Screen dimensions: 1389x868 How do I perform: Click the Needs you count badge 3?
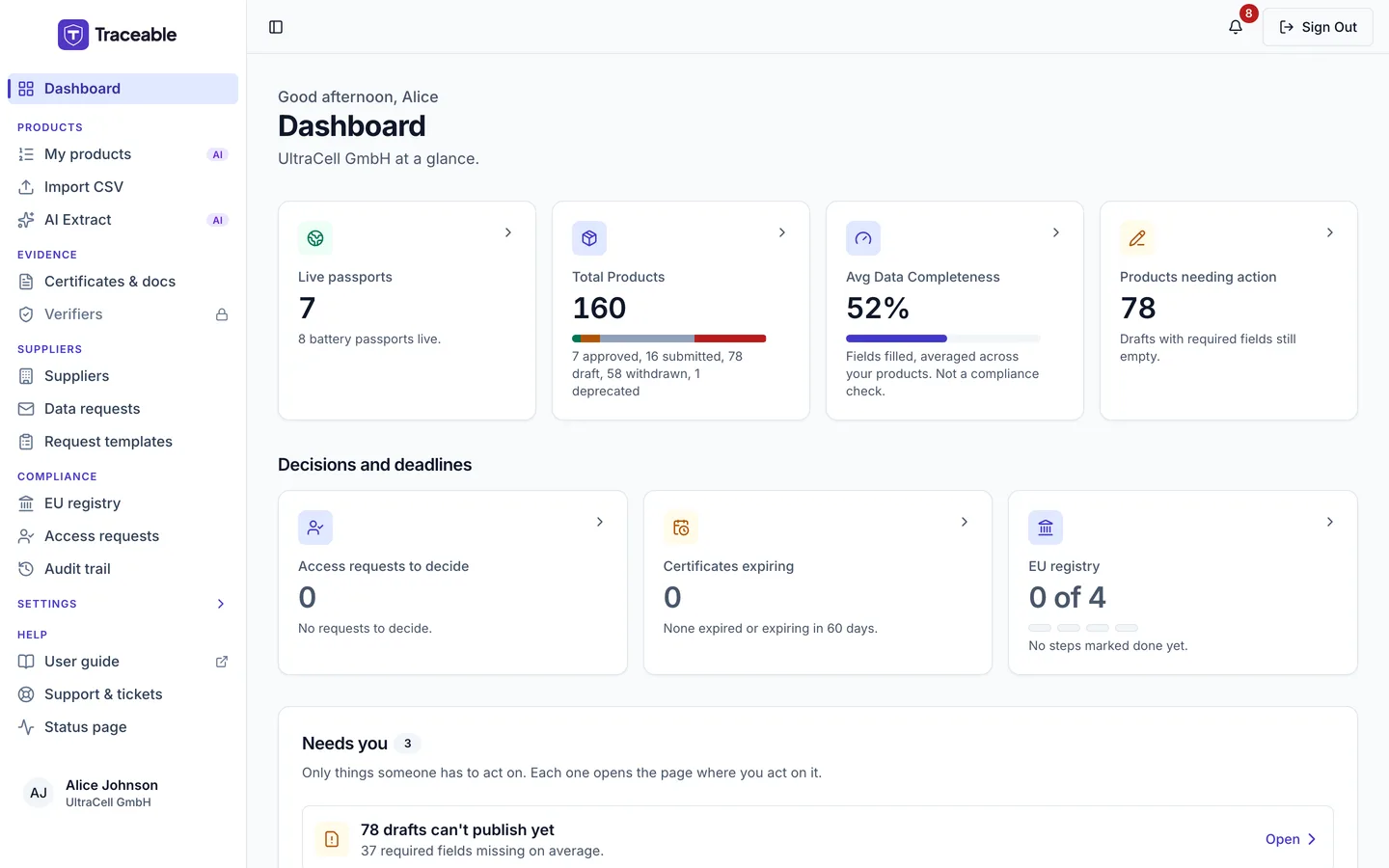click(408, 744)
